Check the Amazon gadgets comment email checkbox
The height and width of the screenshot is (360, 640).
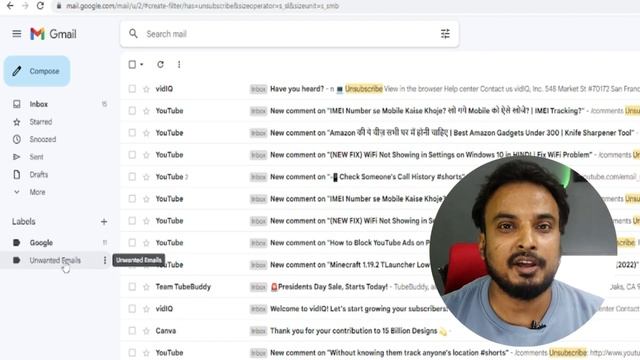tap(132, 133)
